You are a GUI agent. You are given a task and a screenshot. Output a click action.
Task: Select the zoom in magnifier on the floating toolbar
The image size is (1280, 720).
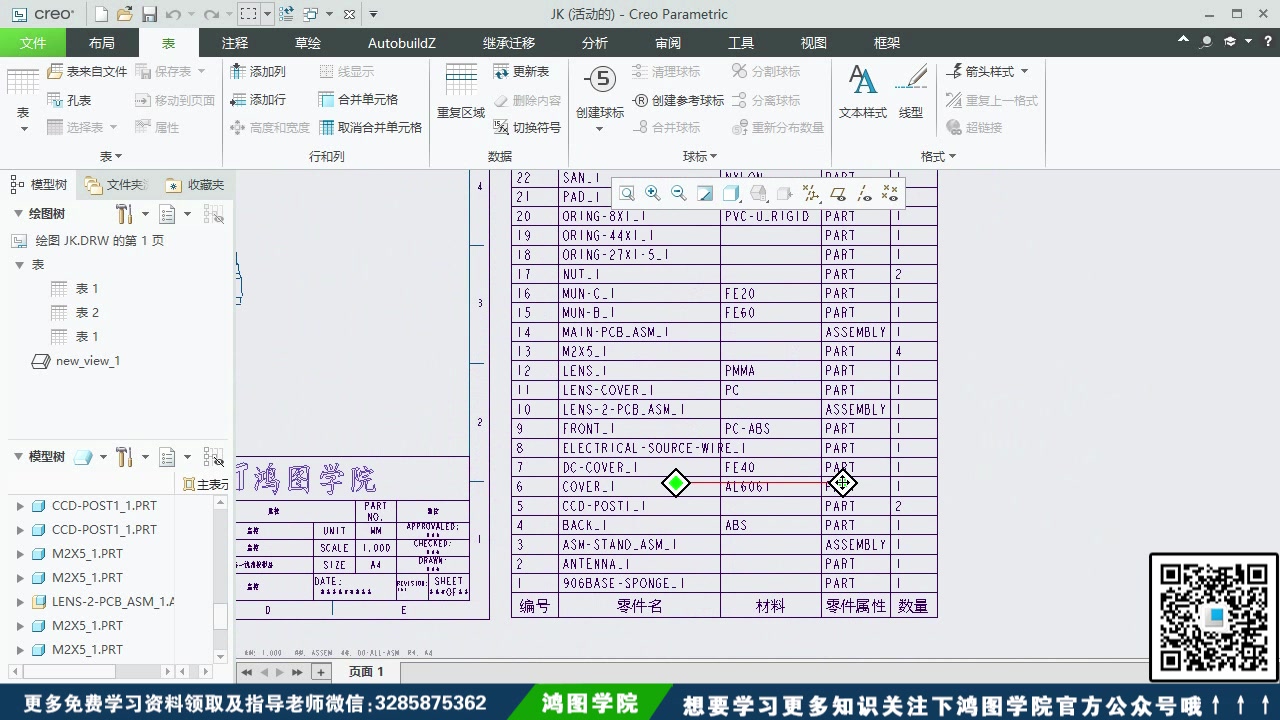[x=652, y=193]
